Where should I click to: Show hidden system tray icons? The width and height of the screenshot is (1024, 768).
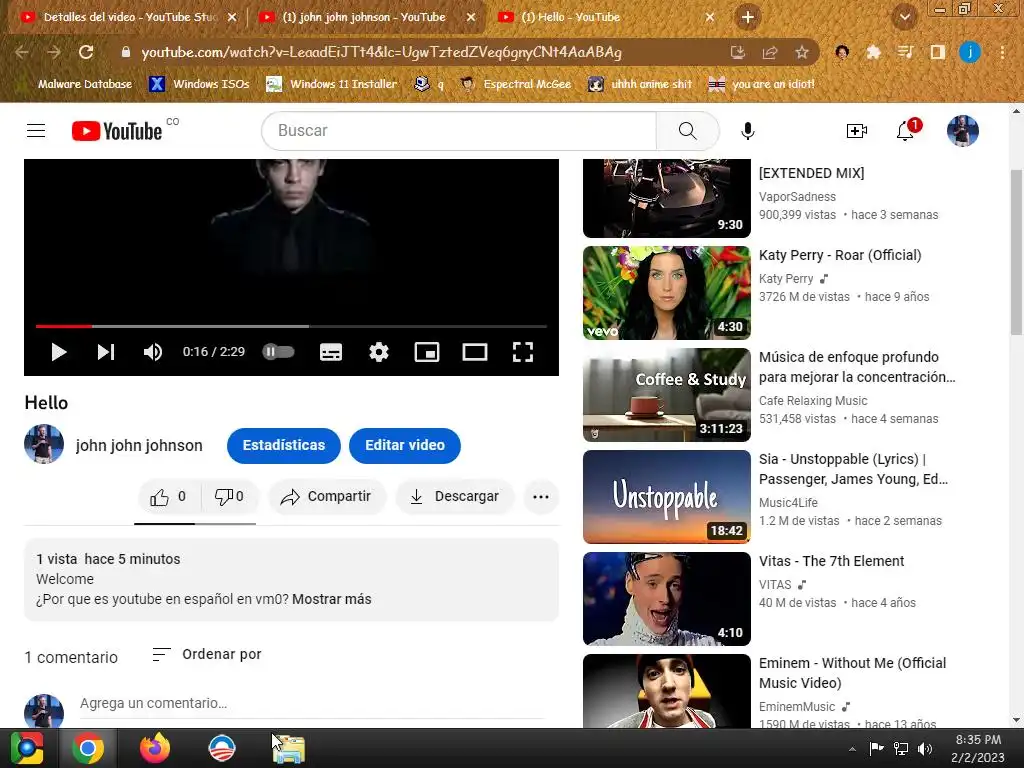coord(852,749)
